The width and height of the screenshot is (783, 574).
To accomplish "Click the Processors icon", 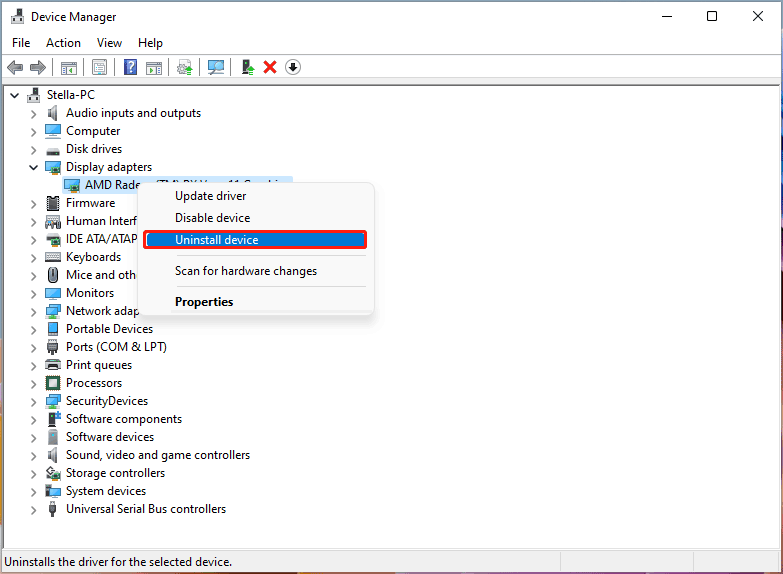I will click(53, 383).
